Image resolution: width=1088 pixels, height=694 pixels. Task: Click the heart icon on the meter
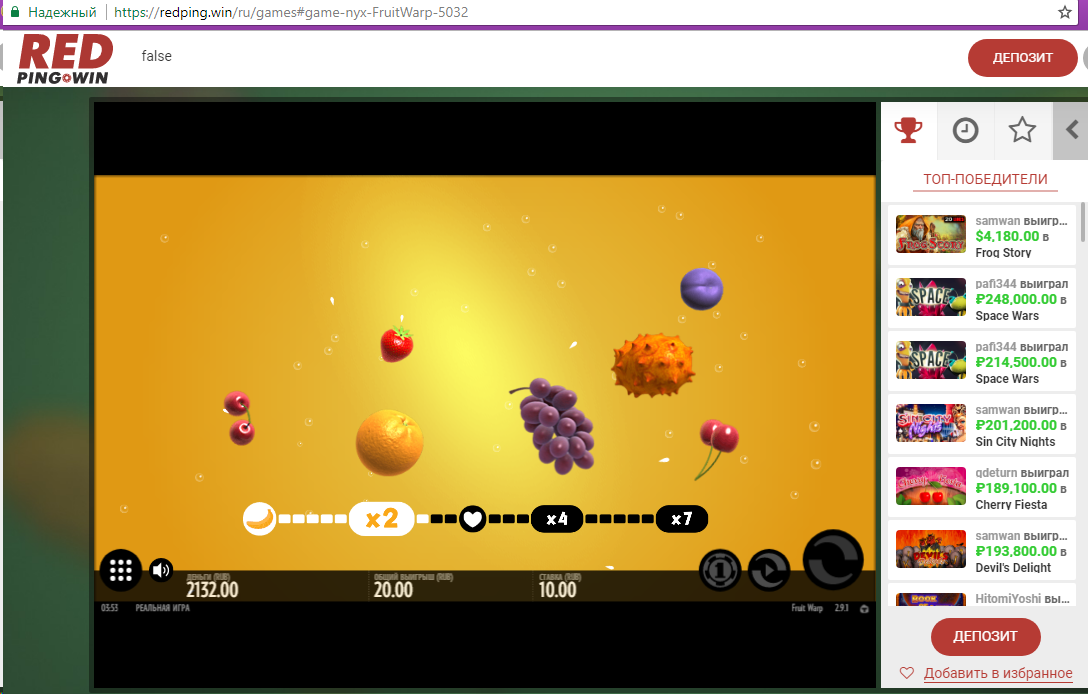coord(473,518)
